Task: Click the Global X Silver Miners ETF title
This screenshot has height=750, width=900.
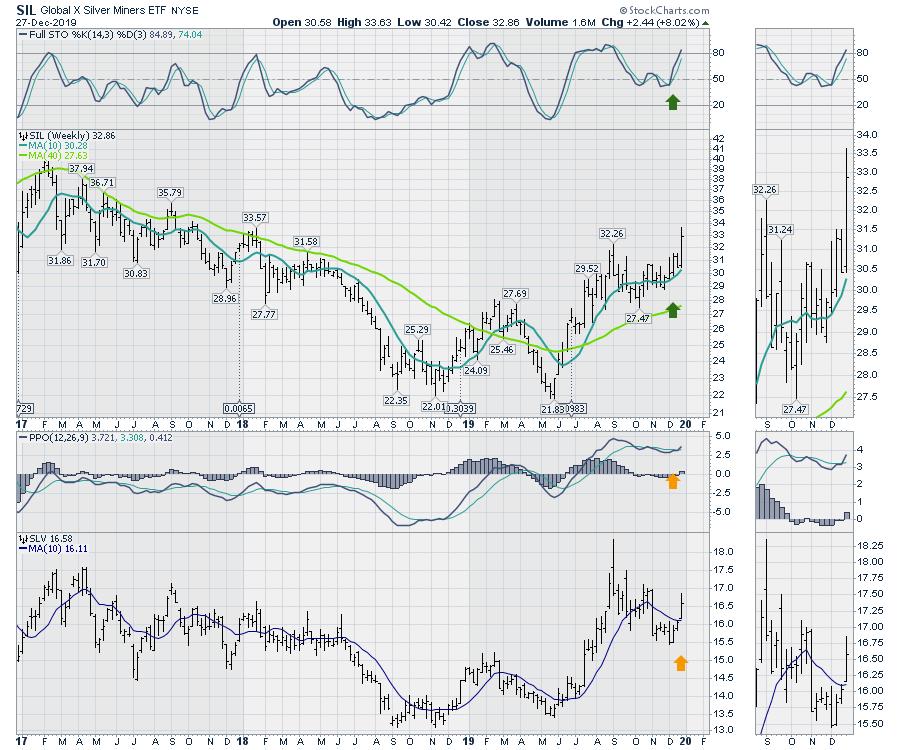Action: click(102, 10)
